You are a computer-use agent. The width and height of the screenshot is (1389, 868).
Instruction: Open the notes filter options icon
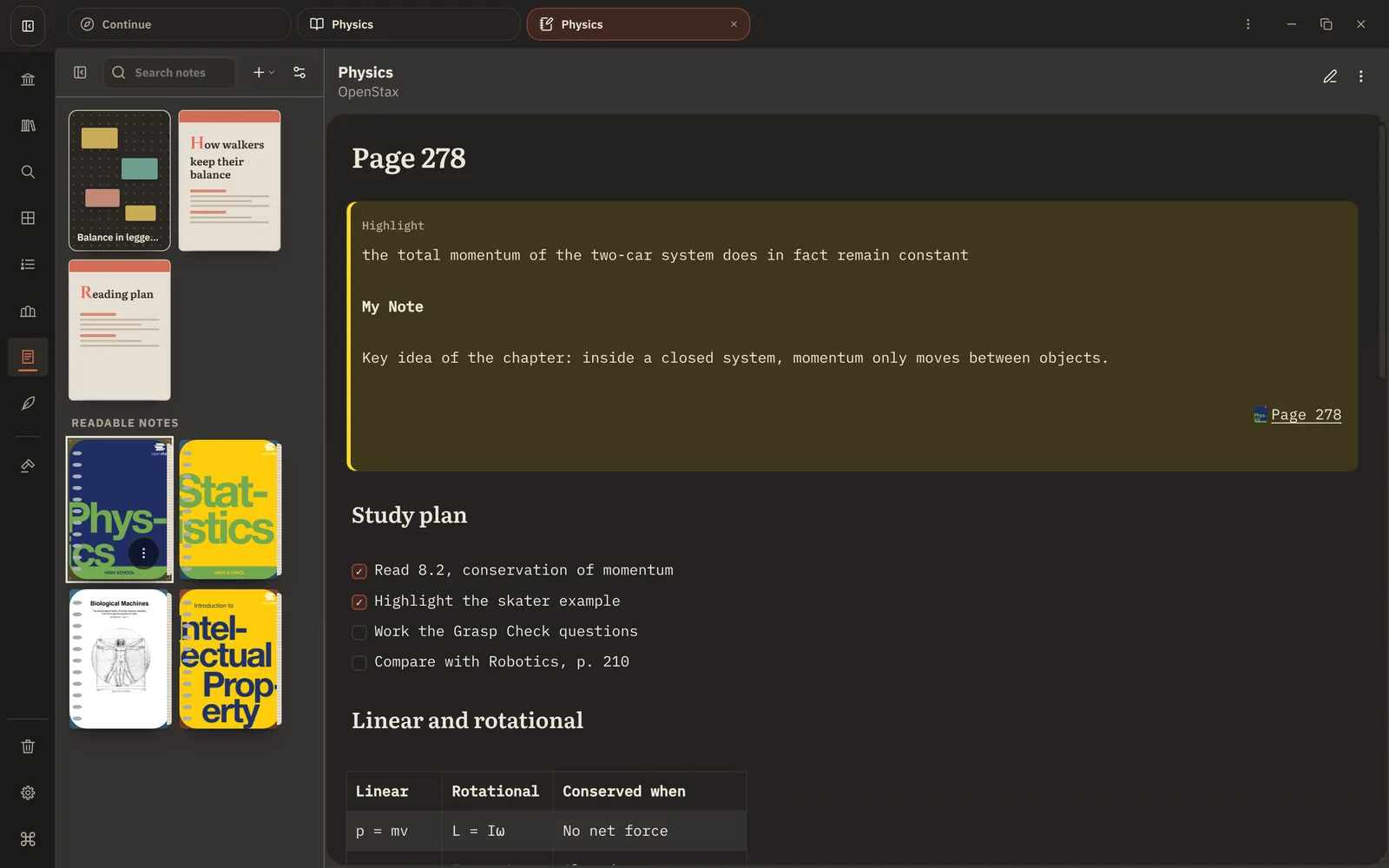click(300, 73)
